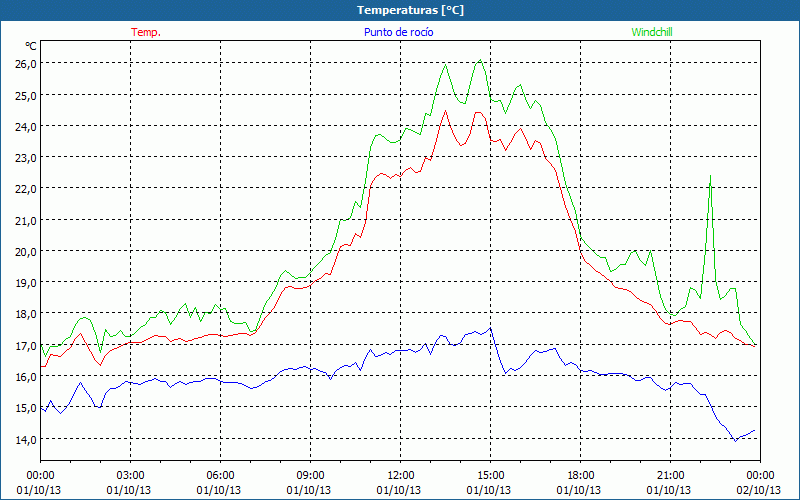Click the 12:00 time axis label

(401, 476)
